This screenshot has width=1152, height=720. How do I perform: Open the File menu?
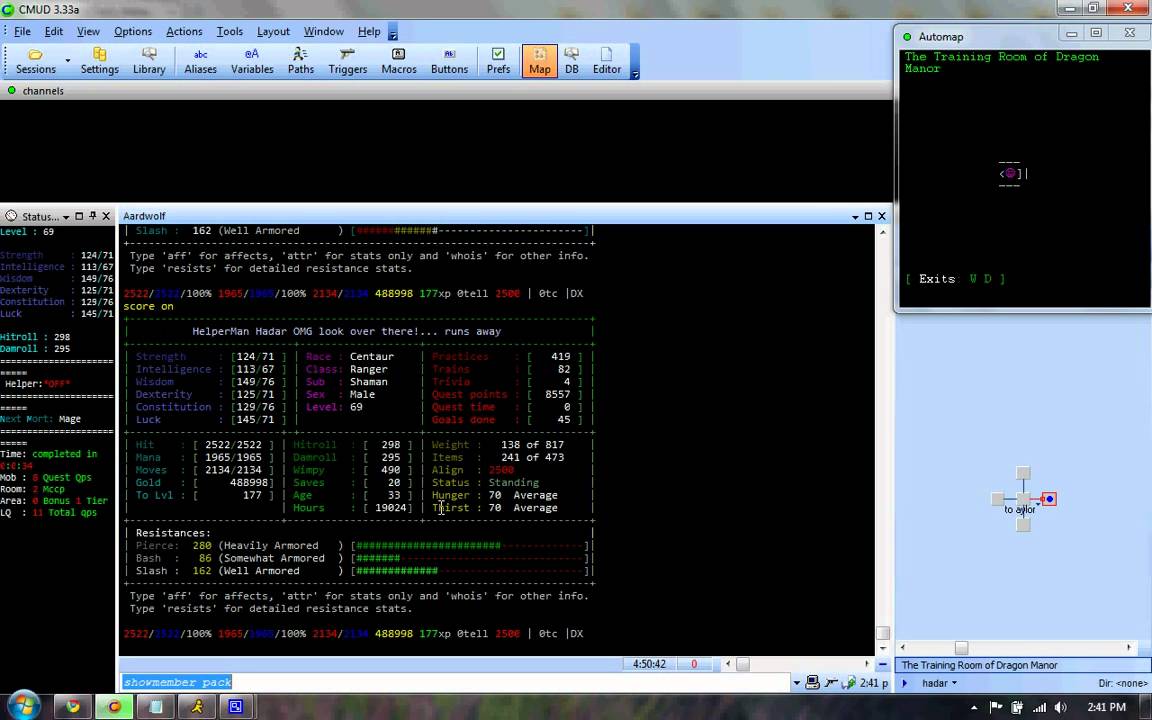22,32
